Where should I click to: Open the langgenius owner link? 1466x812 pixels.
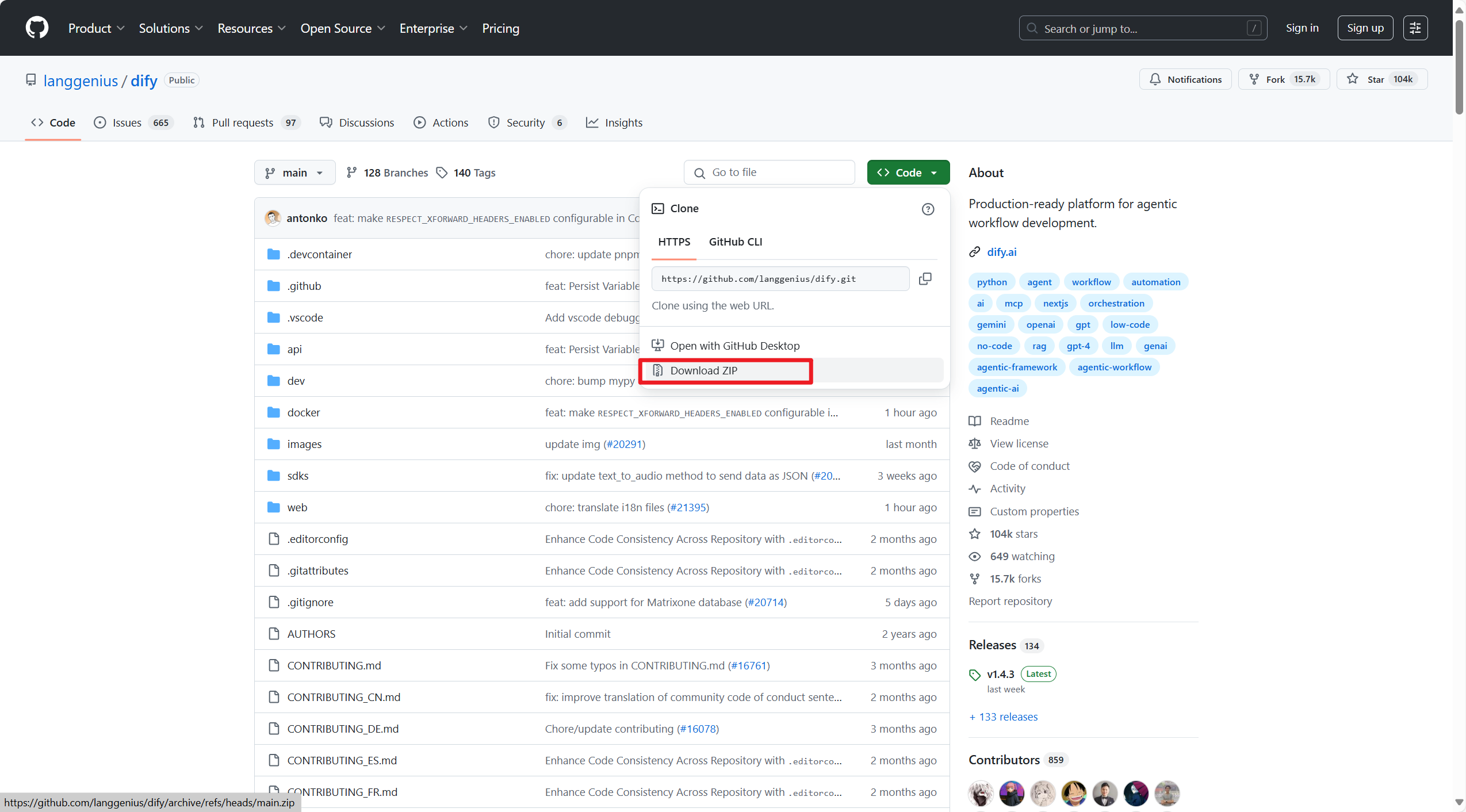(x=81, y=81)
